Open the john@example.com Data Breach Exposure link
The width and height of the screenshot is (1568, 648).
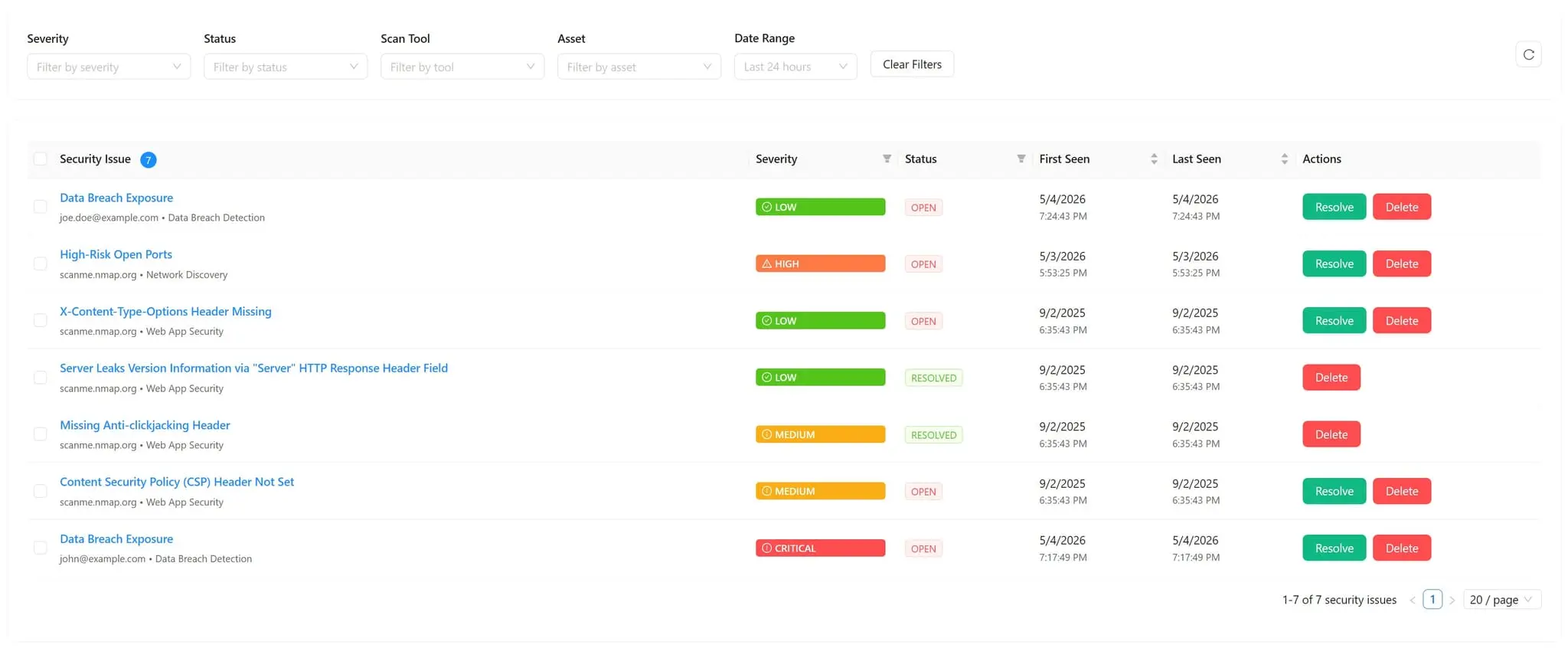point(116,538)
